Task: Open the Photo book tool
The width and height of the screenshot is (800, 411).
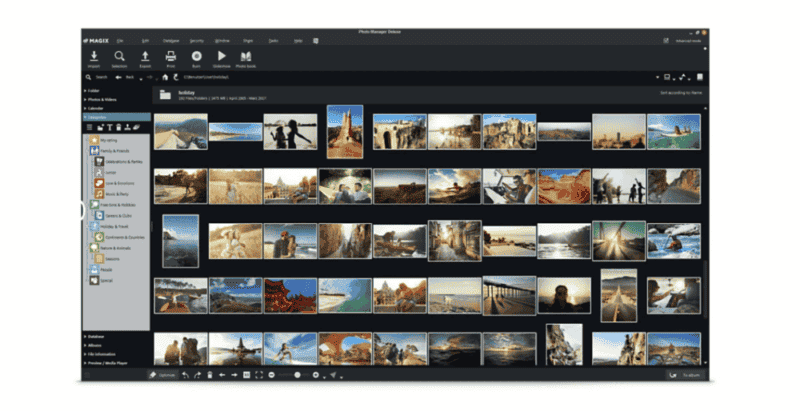Action: [246, 56]
